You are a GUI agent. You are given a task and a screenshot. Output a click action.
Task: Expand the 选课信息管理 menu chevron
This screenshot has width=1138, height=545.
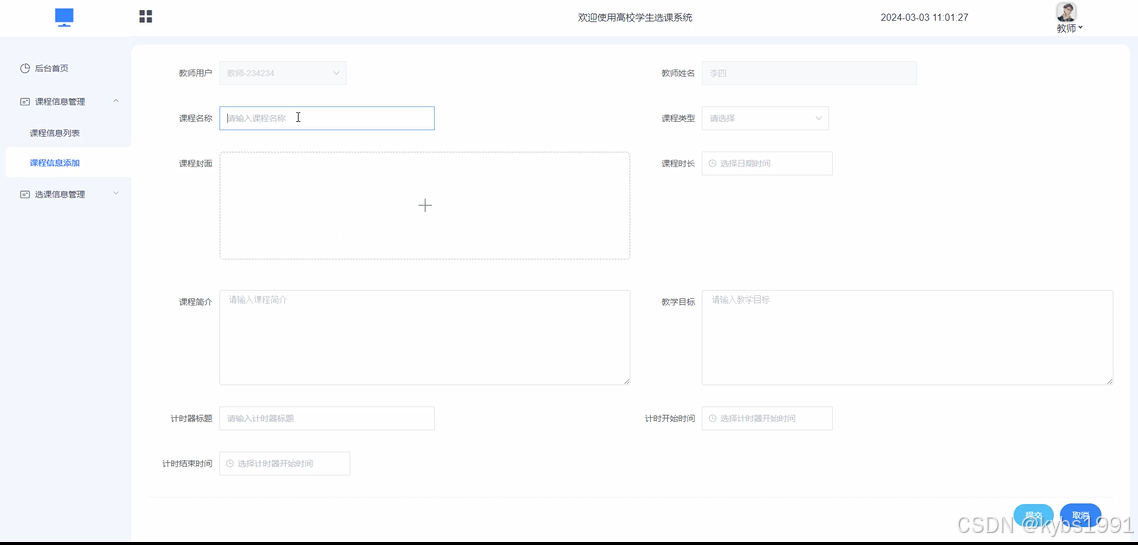tap(116, 194)
